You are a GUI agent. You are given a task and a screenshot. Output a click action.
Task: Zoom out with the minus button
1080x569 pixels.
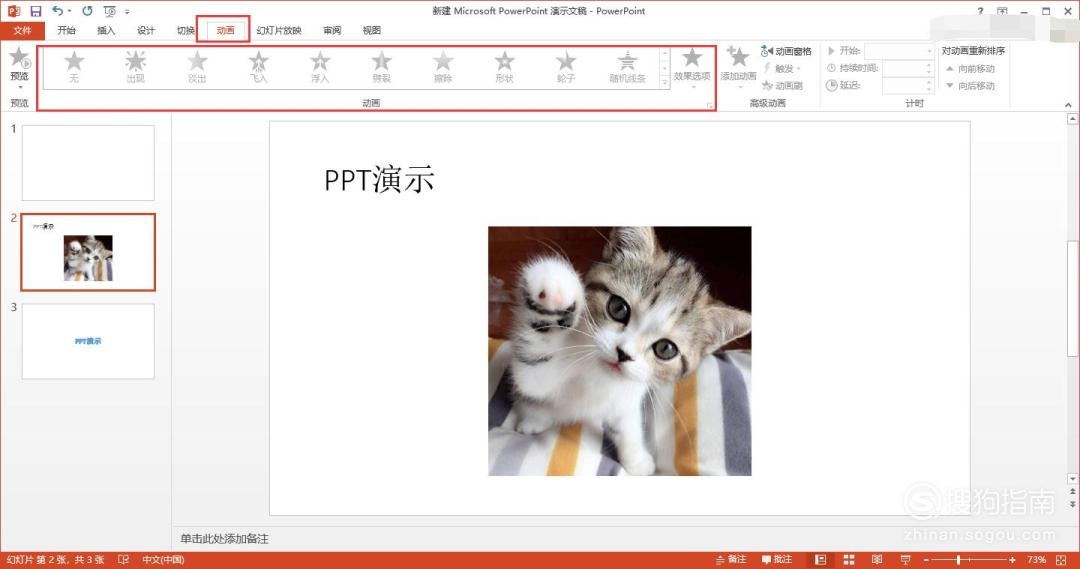point(926,560)
